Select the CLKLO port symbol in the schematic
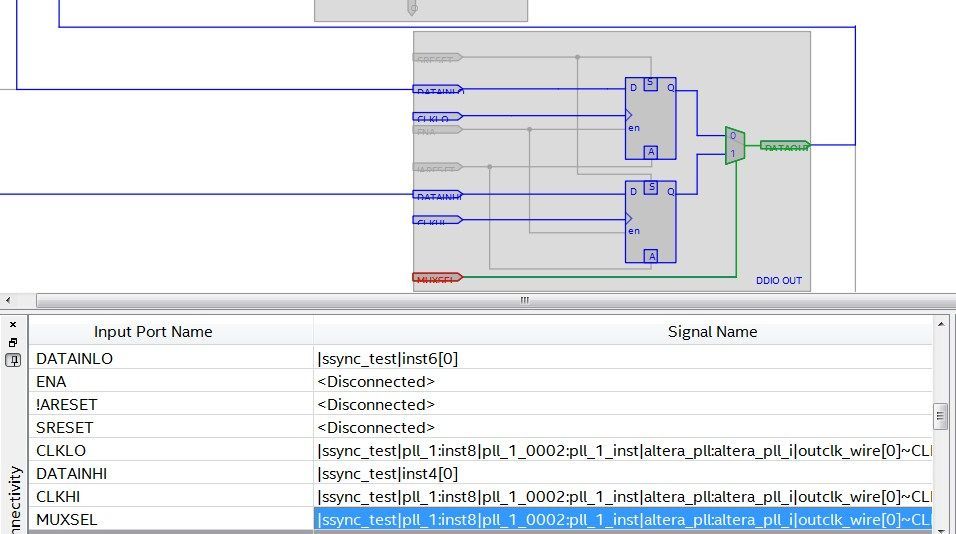Viewport: 956px width, 534px height. pyautogui.click(x=438, y=116)
